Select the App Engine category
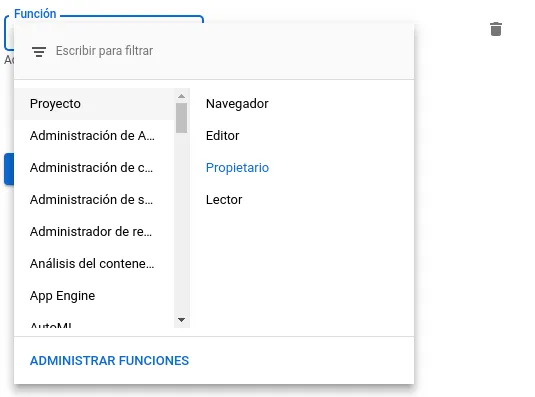Screen dimensions: 535x397 coord(94,296)
